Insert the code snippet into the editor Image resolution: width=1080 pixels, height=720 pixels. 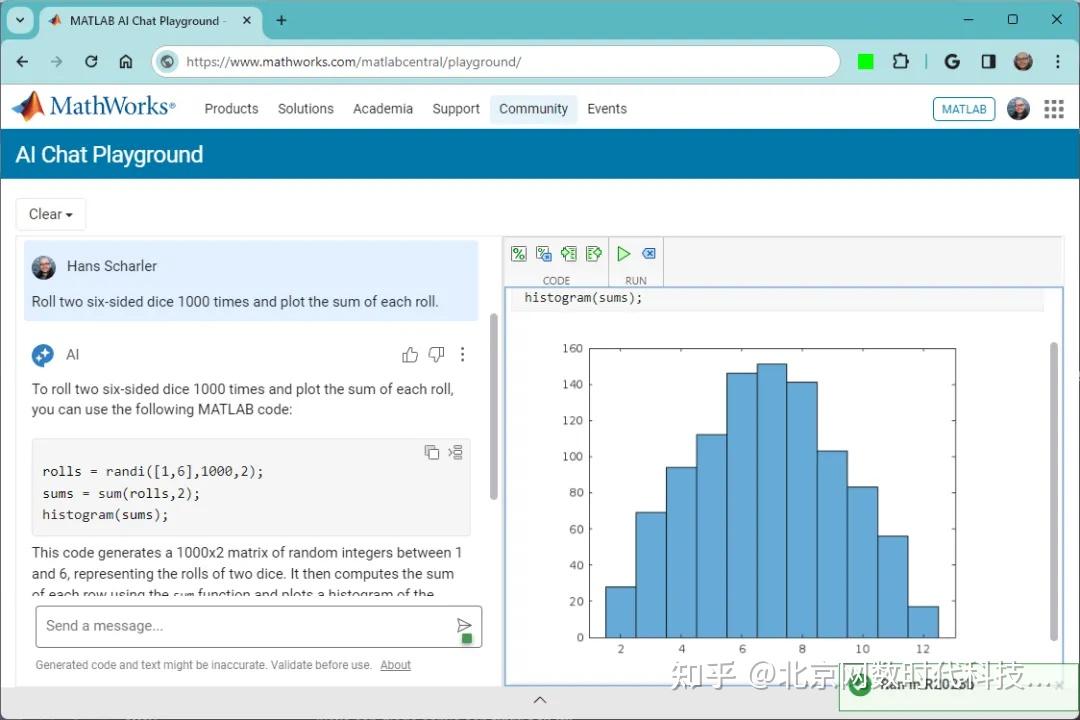pyautogui.click(x=456, y=452)
